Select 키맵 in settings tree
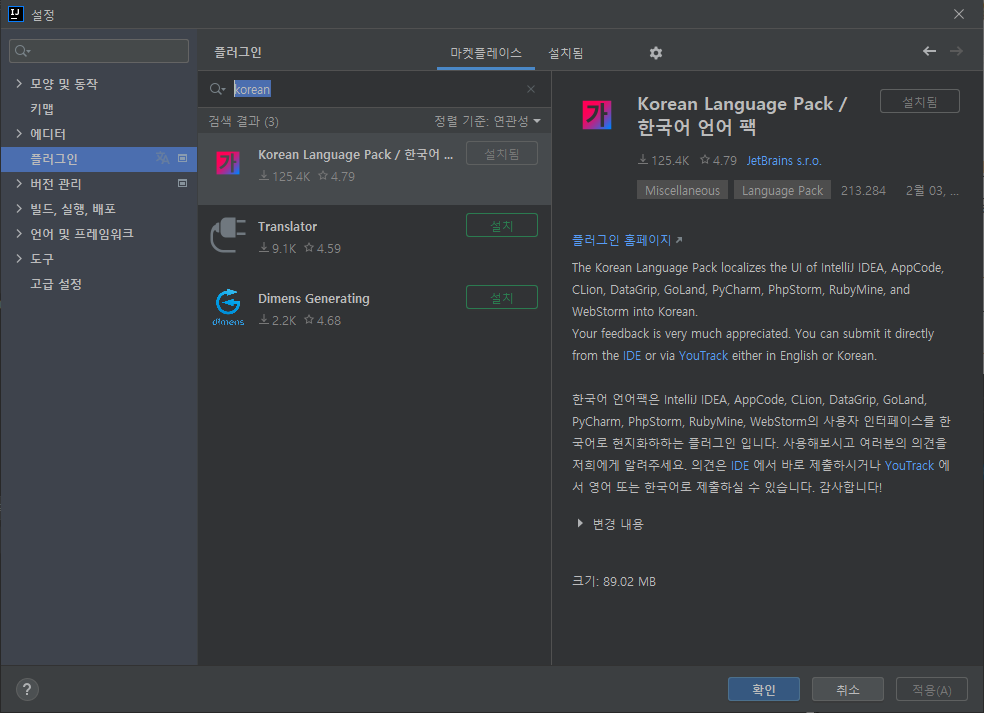The image size is (984, 713). [x=42, y=109]
